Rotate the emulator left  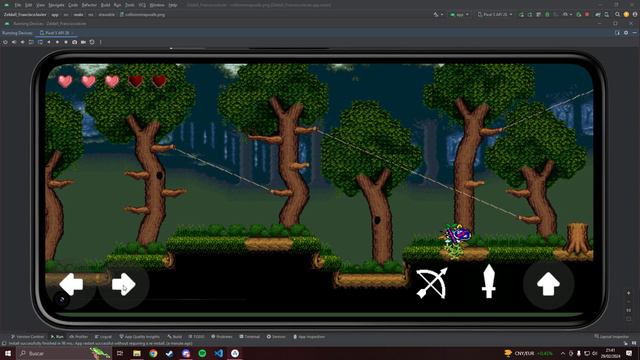(x=31, y=42)
